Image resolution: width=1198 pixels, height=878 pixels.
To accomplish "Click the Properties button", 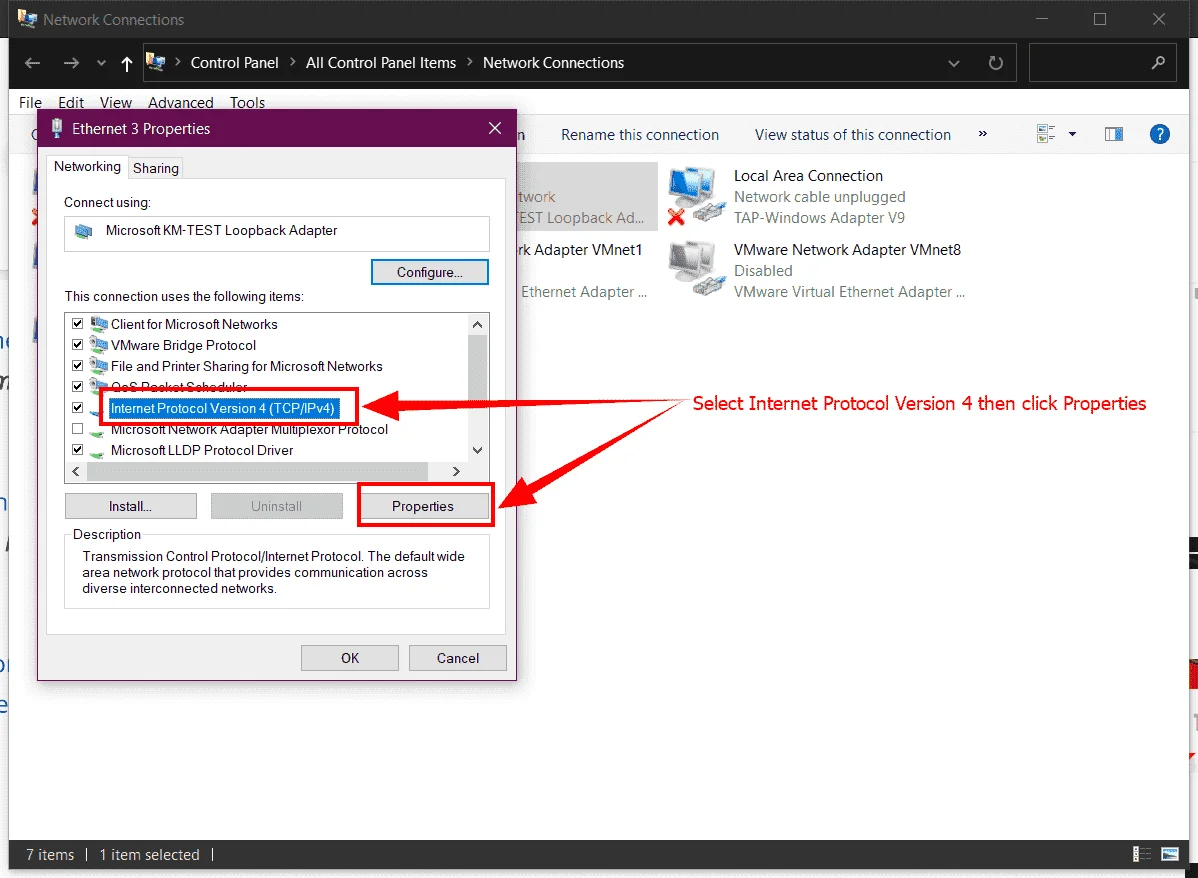I will (x=423, y=506).
